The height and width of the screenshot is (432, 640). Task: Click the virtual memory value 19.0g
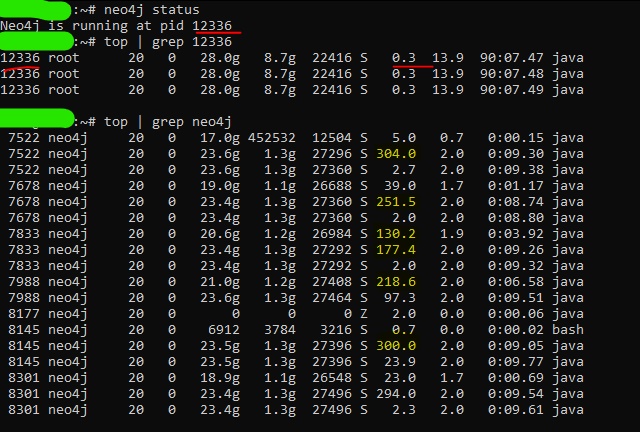pos(220,186)
